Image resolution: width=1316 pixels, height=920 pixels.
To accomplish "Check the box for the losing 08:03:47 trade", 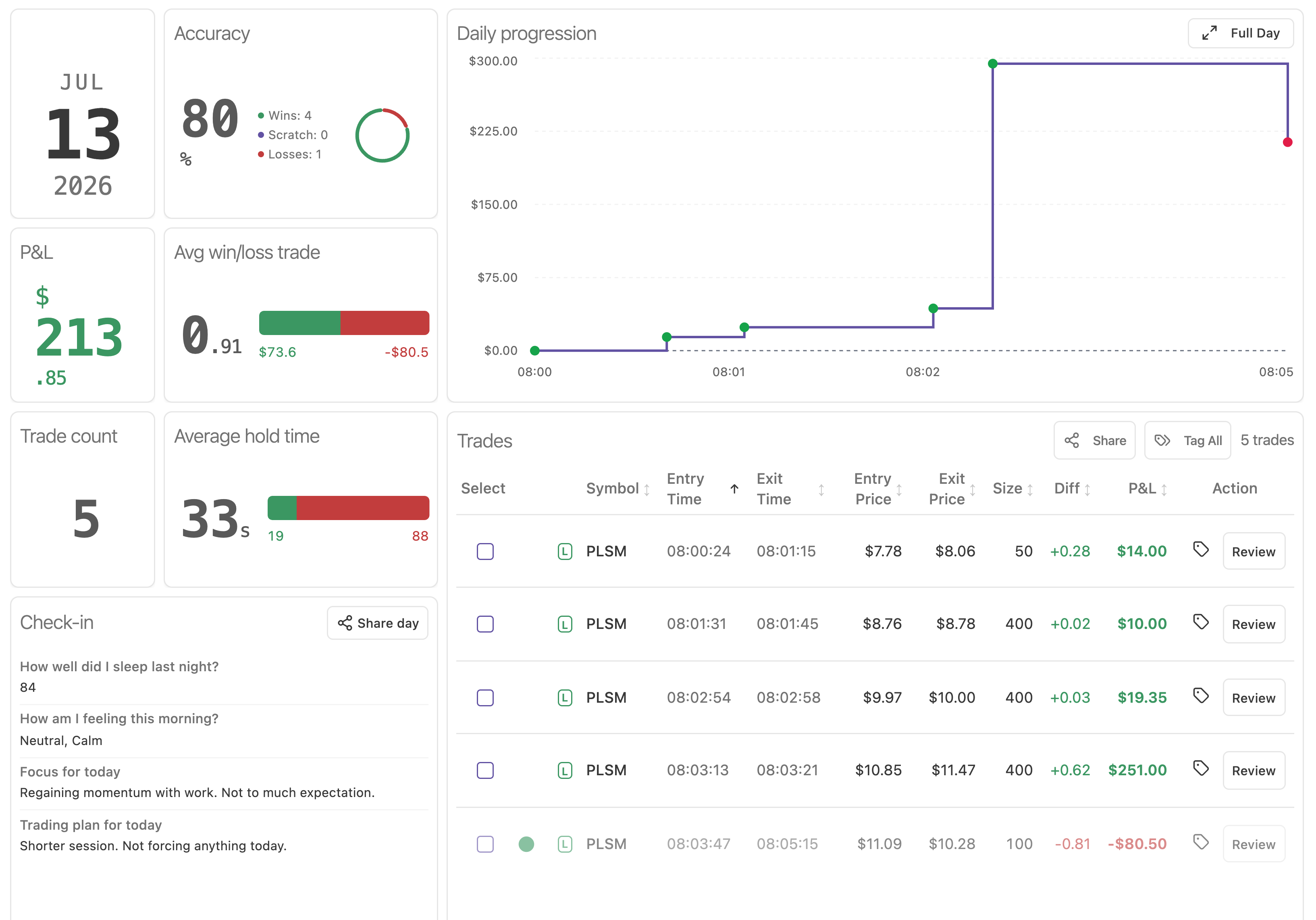I will [x=485, y=844].
